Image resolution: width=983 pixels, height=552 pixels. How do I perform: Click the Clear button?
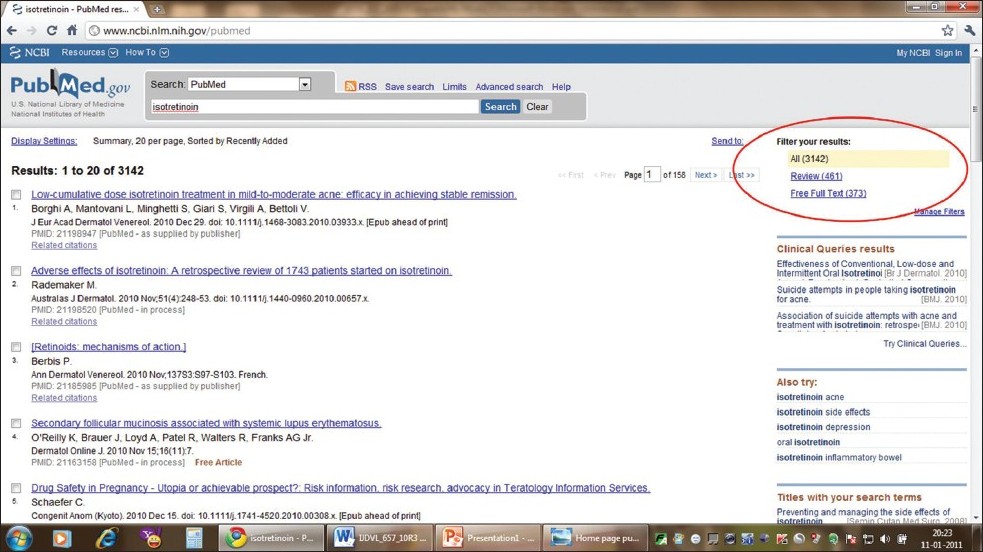click(x=537, y=107)
